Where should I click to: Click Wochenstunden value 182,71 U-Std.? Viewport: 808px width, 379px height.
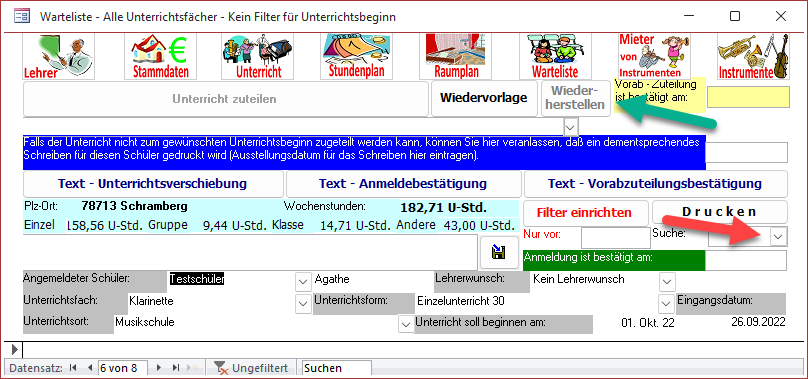click(x=443, y=208)
